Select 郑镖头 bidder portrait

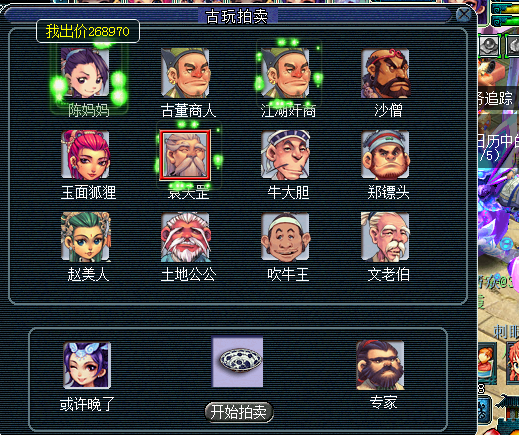pyautogui.click(x=385, y=155)
